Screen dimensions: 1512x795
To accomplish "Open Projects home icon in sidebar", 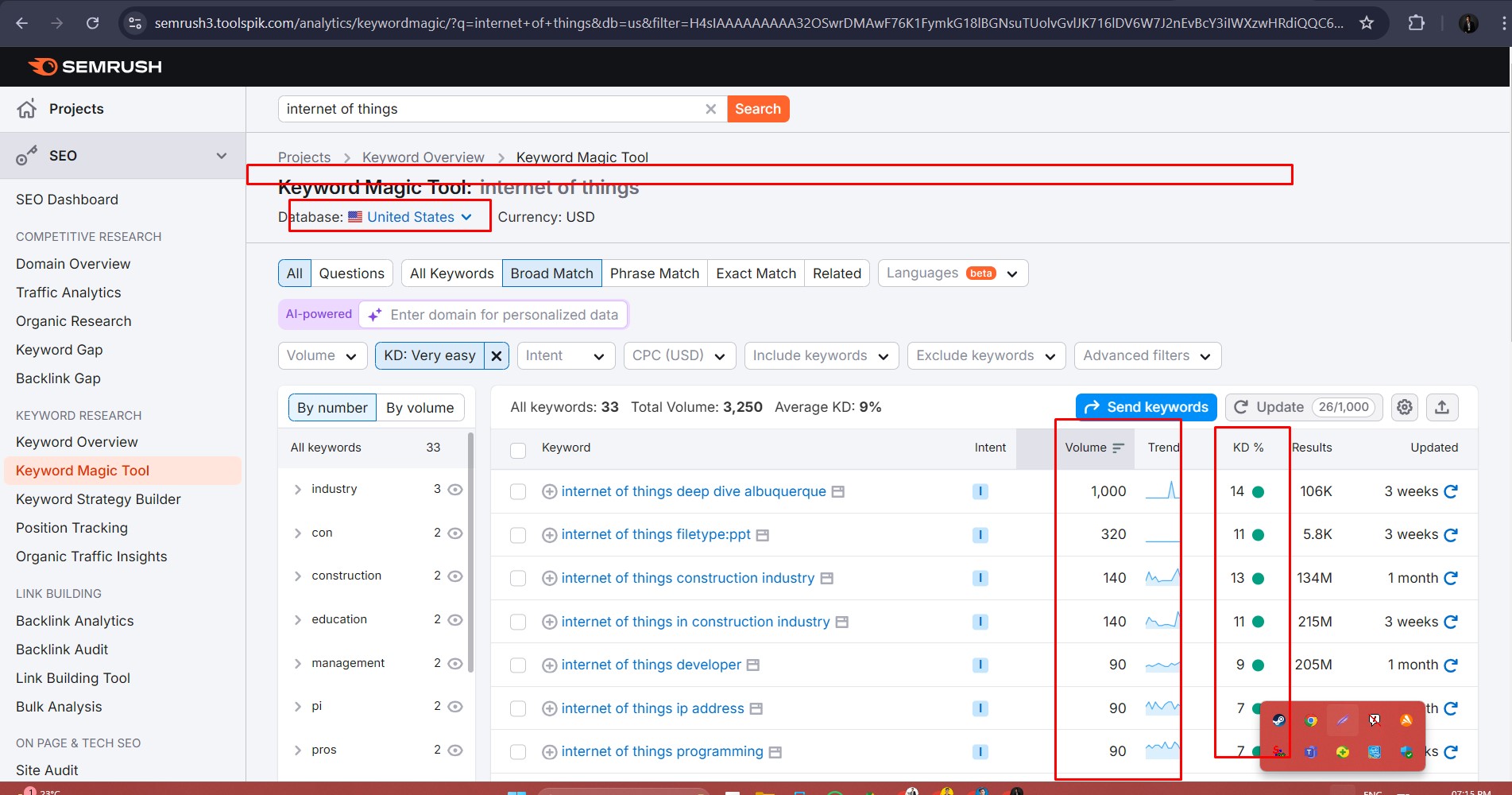I will coord(27,109).
